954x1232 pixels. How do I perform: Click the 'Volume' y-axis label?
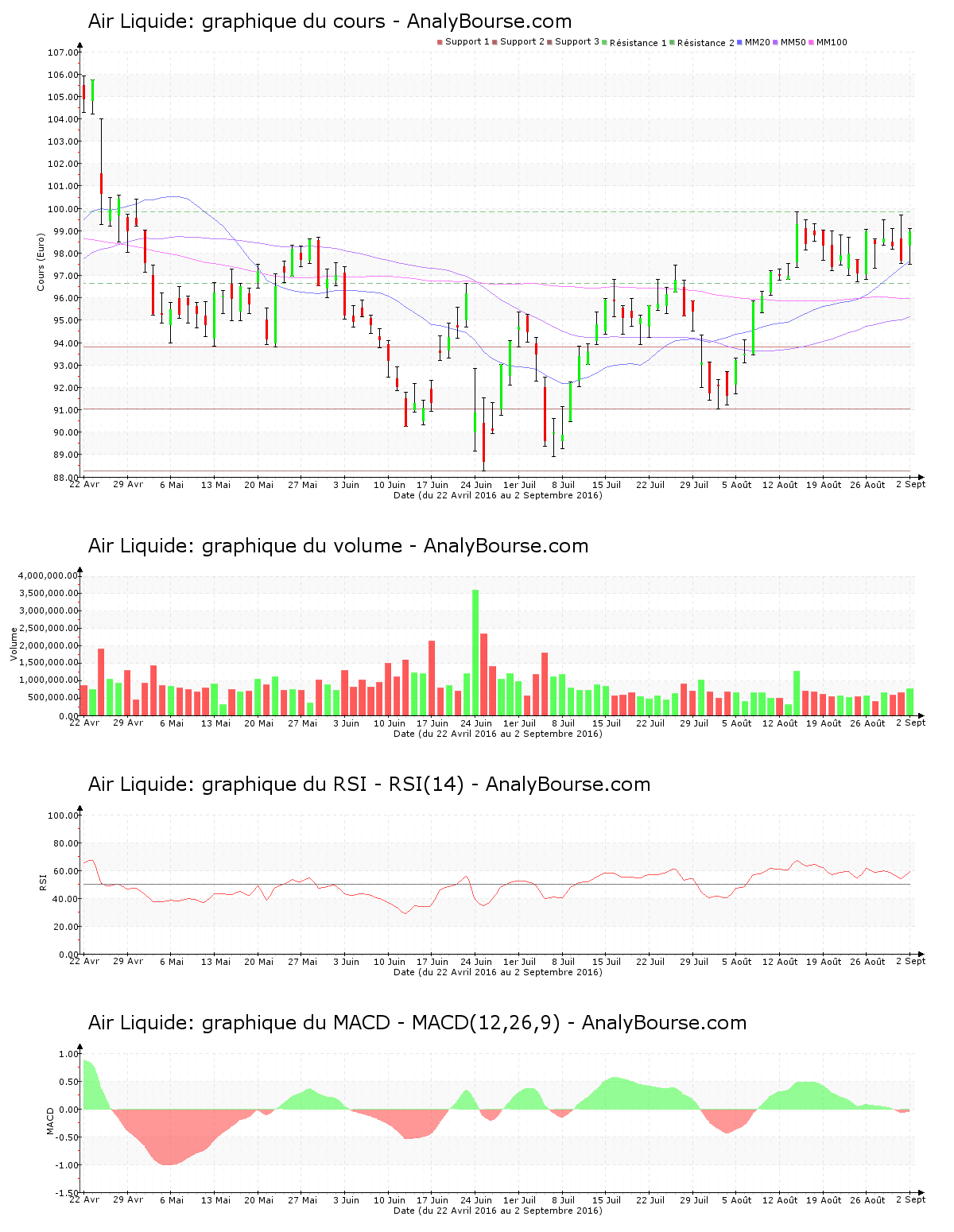pyautogui.click(x=14, y=644)
